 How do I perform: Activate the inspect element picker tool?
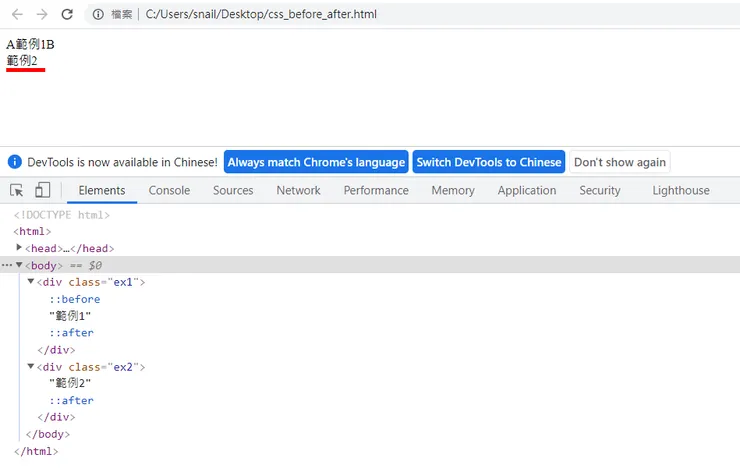pyautogui.click(x=17, y=190)
